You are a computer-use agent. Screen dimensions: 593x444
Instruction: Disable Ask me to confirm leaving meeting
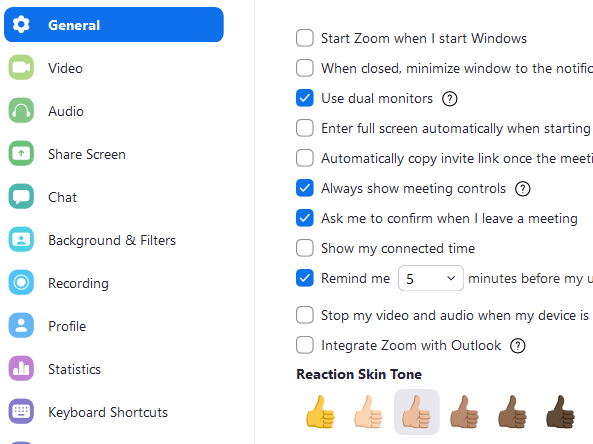pos(305,218)
